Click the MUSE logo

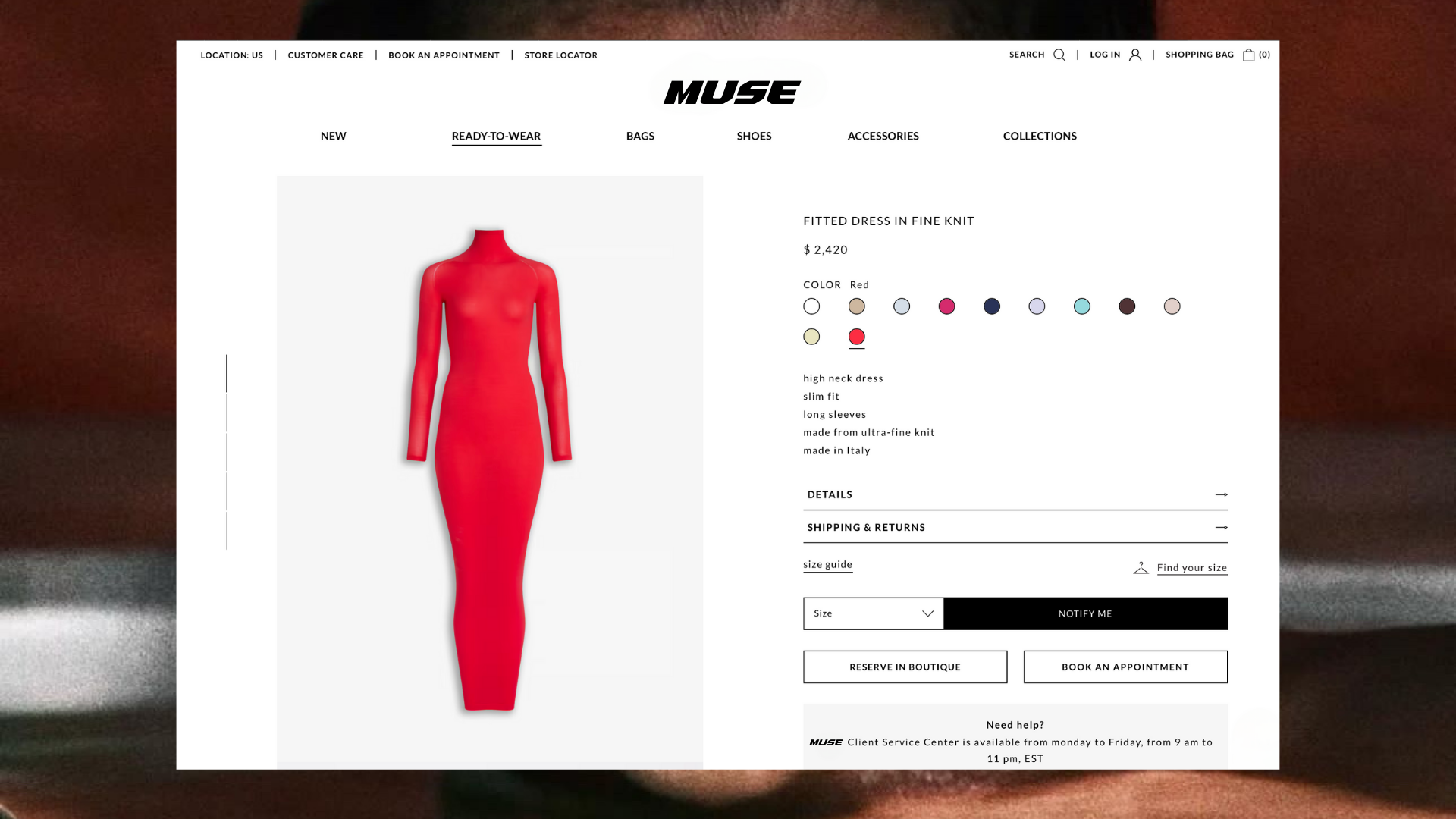point(732,93)
